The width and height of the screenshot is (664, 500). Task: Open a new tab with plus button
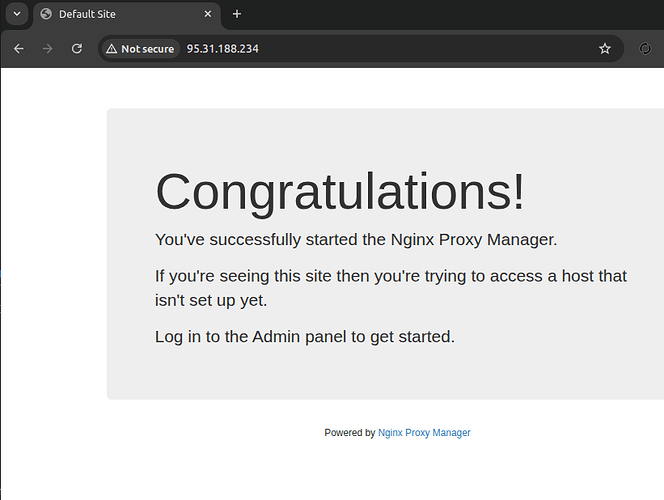pyautogui.click(x=237, y=14)
